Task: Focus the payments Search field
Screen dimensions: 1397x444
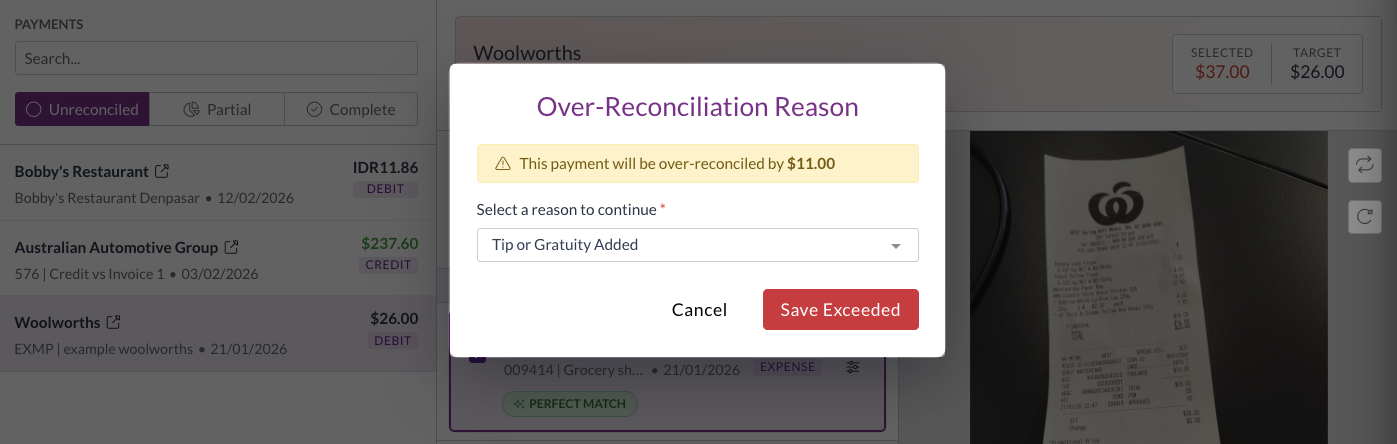Action: [x=216, y=58]
